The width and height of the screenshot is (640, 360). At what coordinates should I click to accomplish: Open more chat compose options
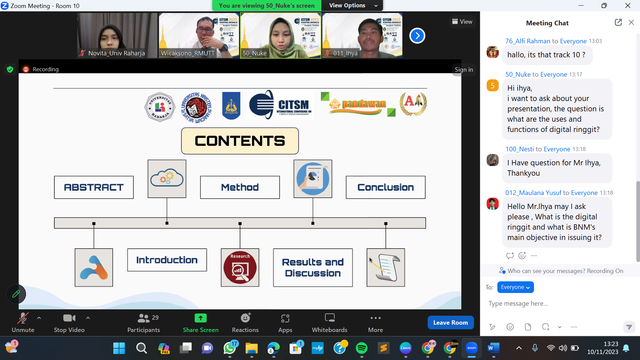point(574,327)
